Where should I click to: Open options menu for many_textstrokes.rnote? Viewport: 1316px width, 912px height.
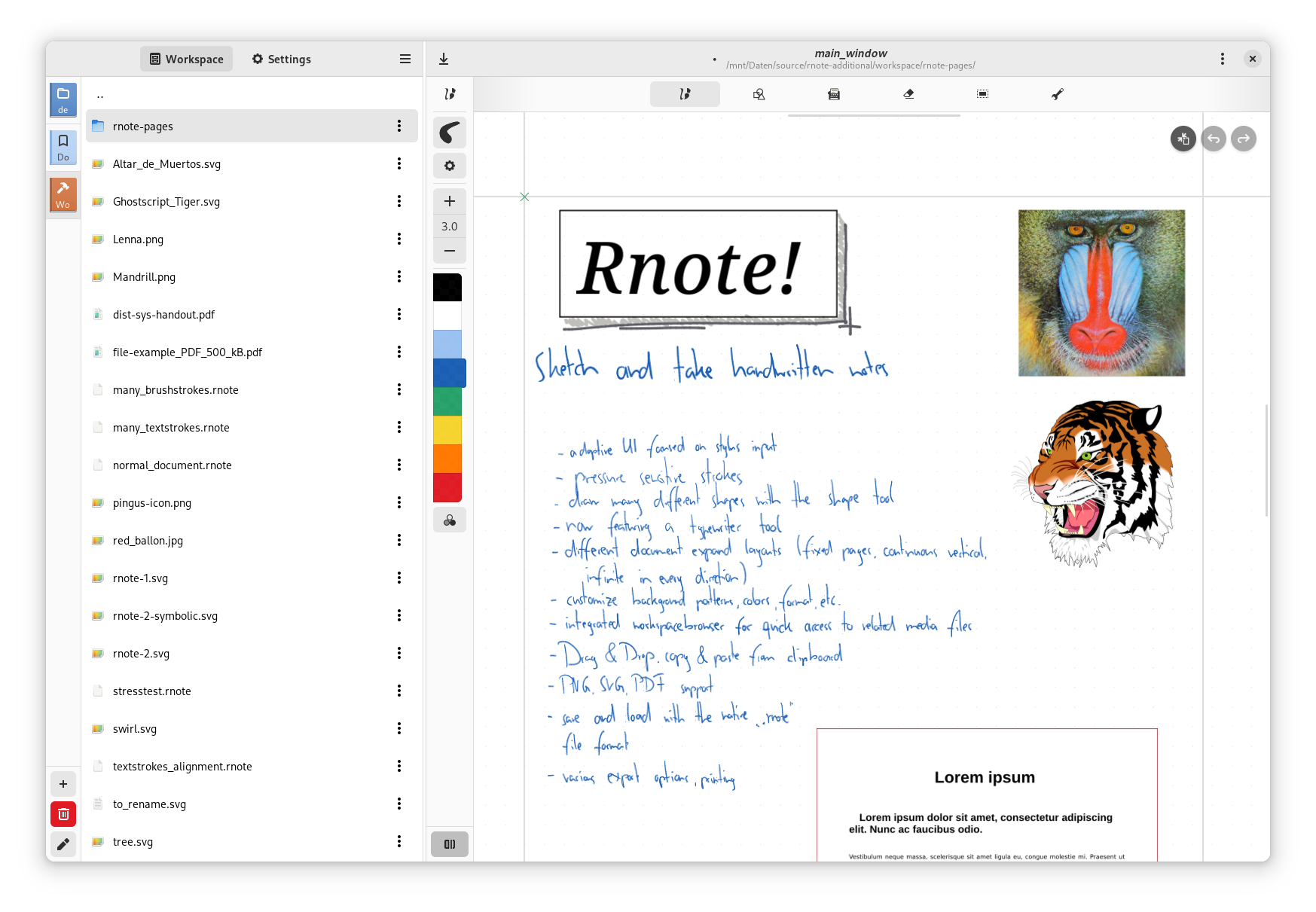399,427
